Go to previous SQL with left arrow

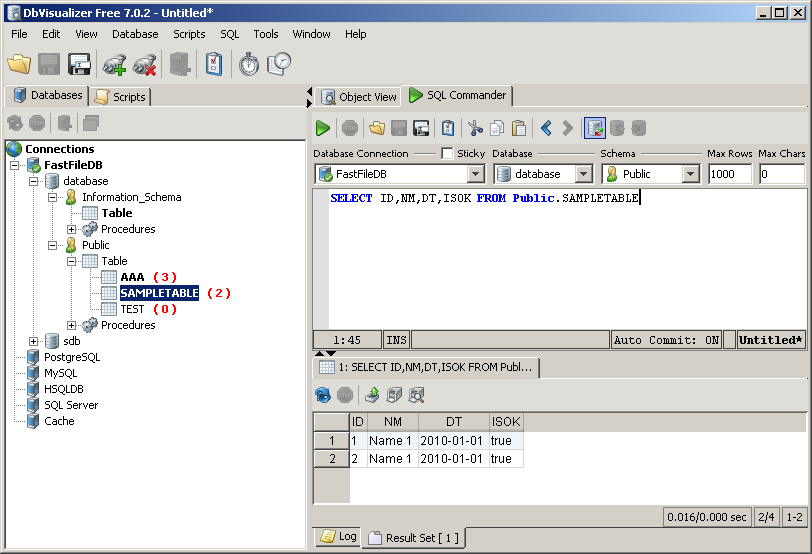[546, 128]
